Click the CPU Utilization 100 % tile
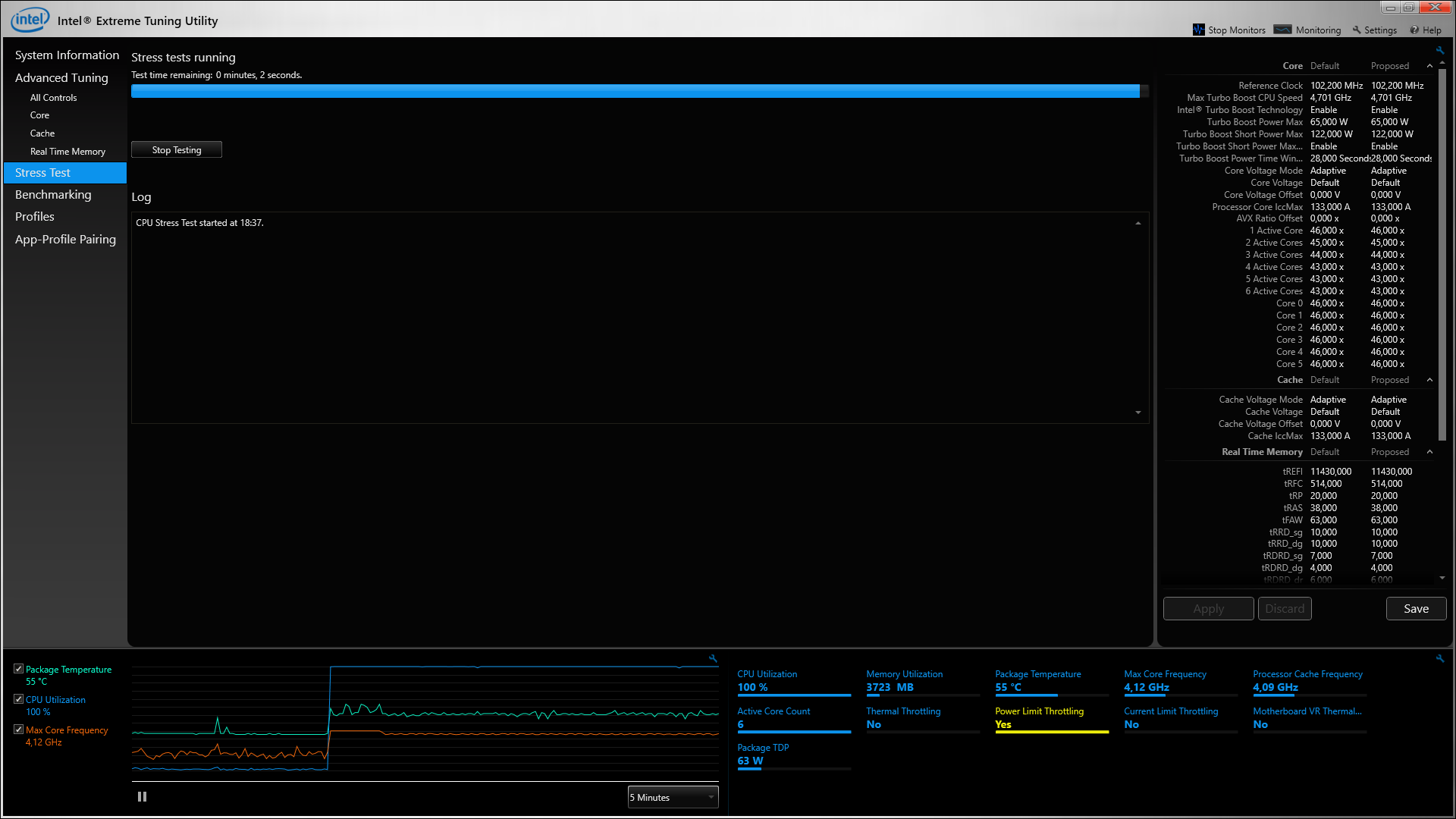The image size is (1456, 819). [x=794, y=681]
